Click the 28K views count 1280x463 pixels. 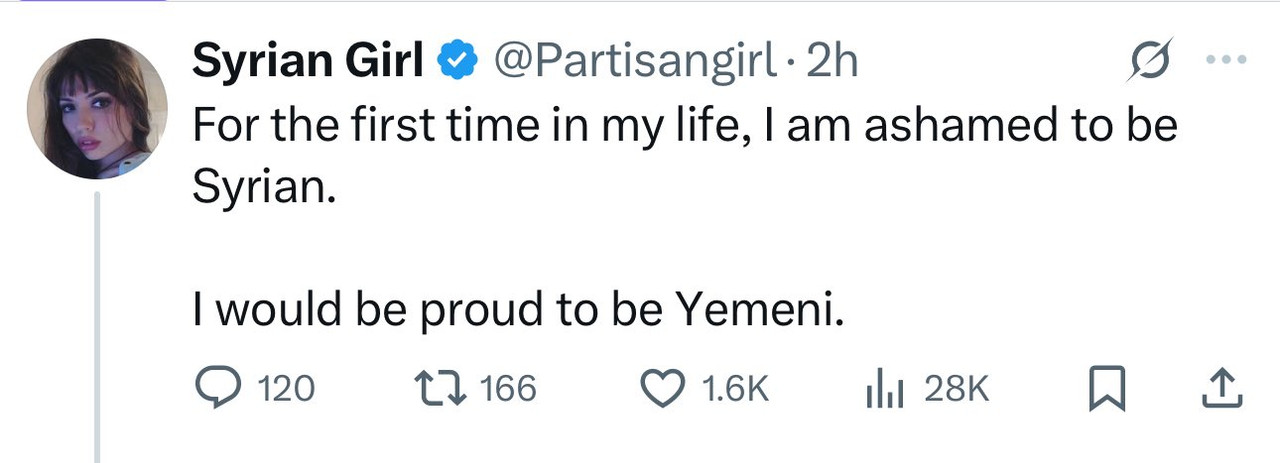pyautogui.click(x=957, y=389)
